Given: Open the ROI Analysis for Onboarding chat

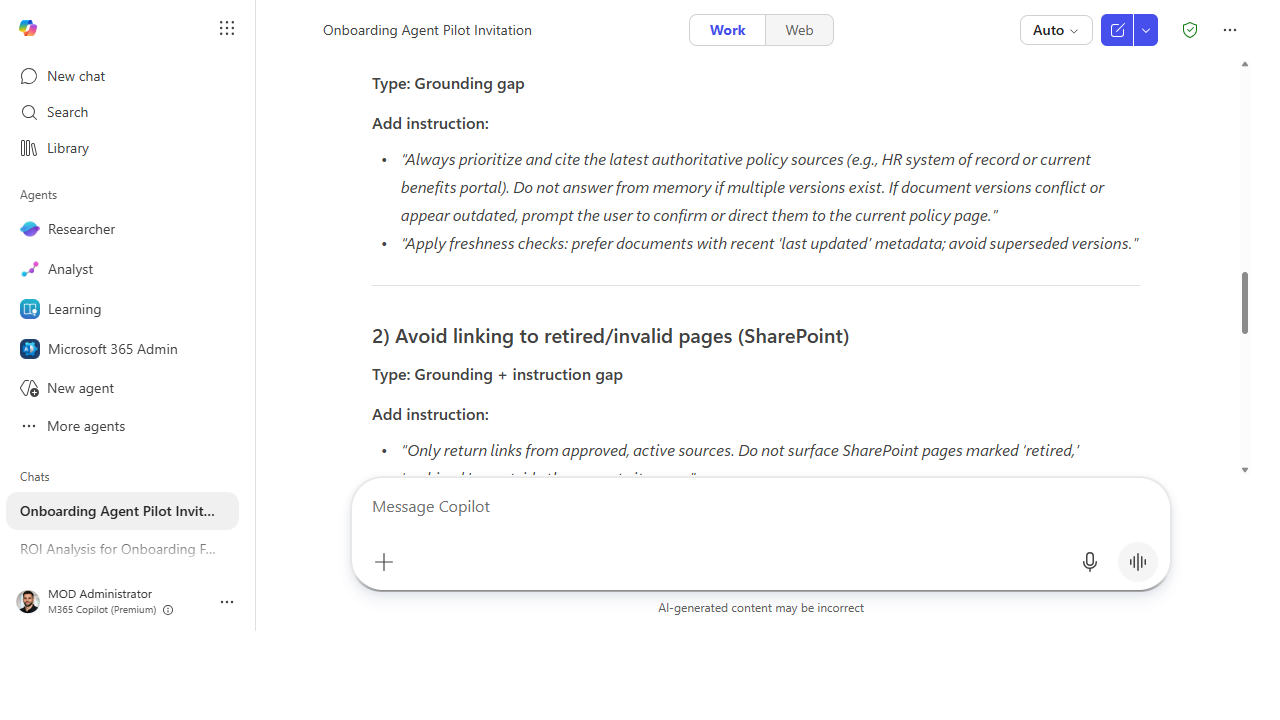Looking at the screenshot, I should point(122,549).
